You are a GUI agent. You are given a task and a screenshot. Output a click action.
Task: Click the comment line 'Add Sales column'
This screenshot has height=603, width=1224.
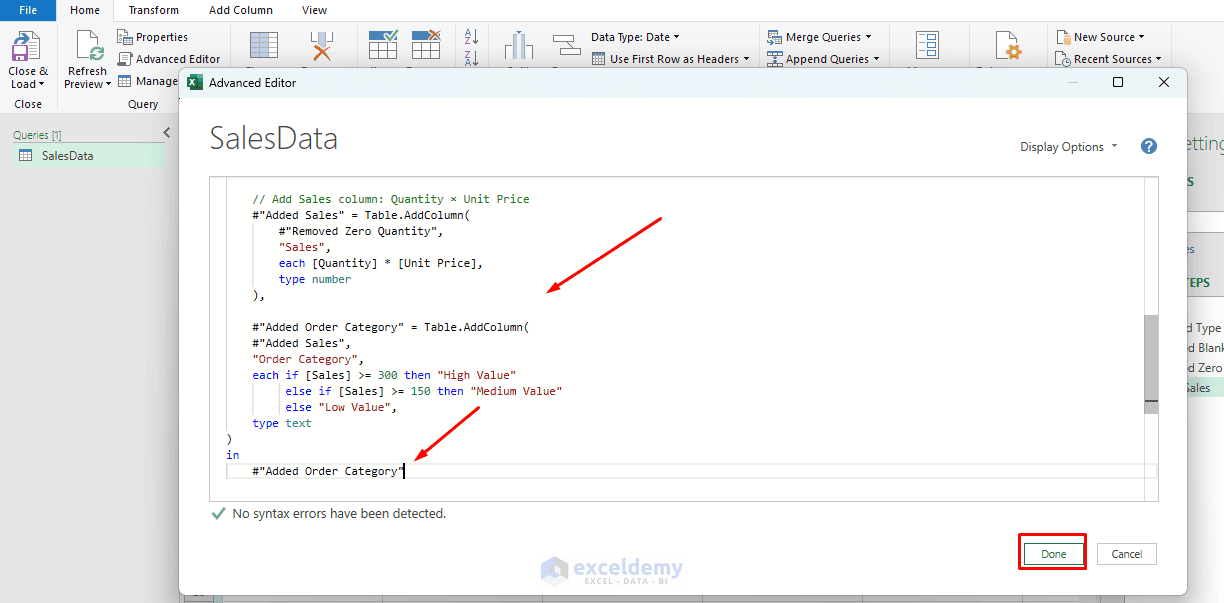(391, 199)
